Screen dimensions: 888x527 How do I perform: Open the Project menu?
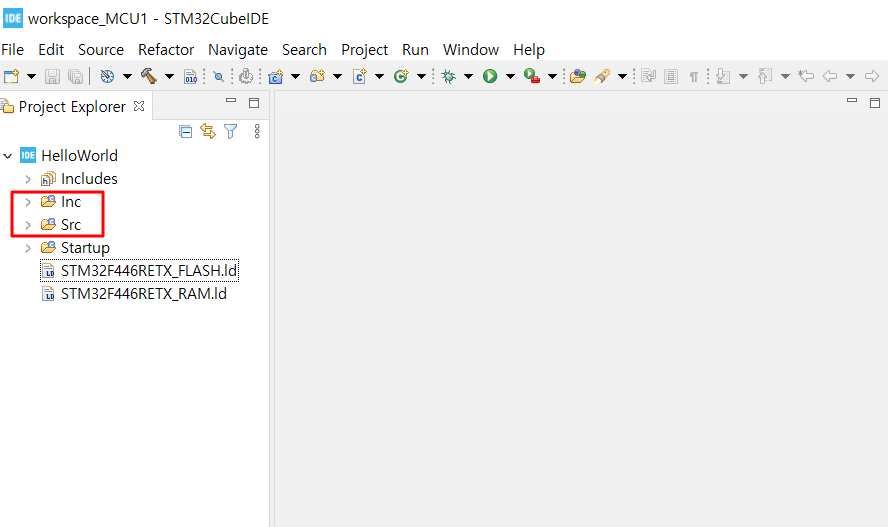[364, 50]
